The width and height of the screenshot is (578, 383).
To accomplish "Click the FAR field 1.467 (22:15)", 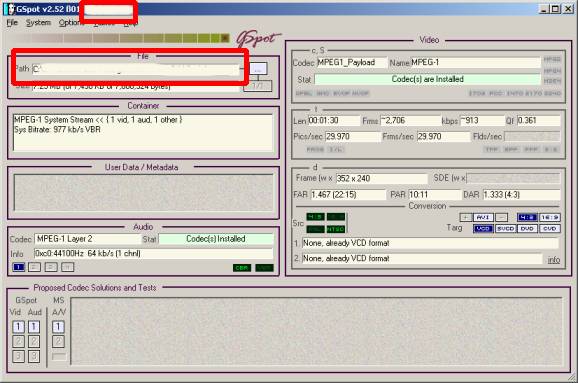I will (x=348, y=195).
